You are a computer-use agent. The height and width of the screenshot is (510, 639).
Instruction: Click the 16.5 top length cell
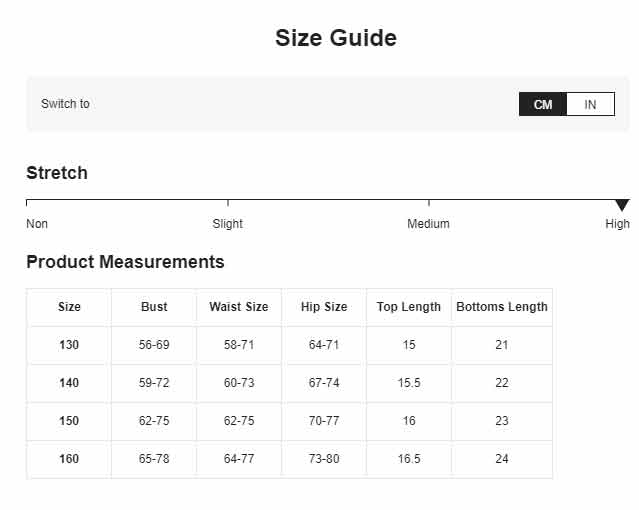coord(409,459)
